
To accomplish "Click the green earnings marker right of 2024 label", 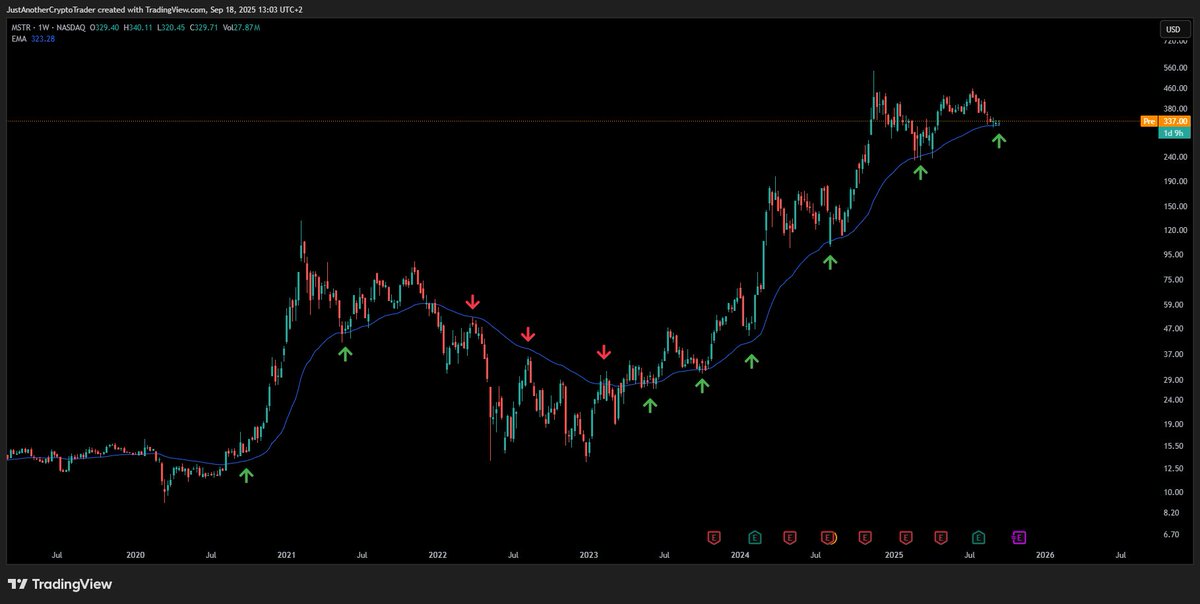I will point(754,537).
